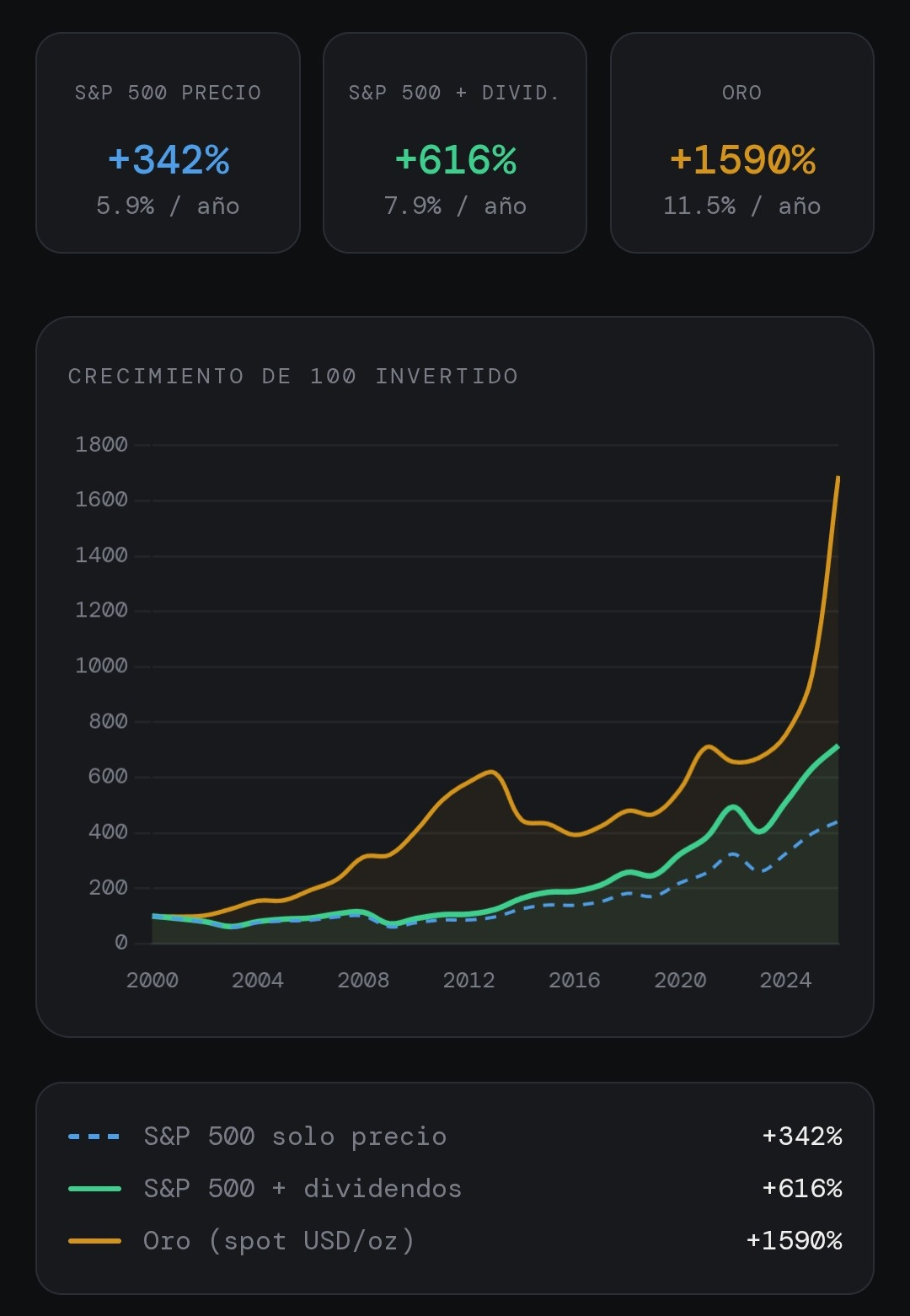This screenshot has height=1316, width=910.
Task: Click the orange legend line swatch
Action: click(x=94, y=1241)
